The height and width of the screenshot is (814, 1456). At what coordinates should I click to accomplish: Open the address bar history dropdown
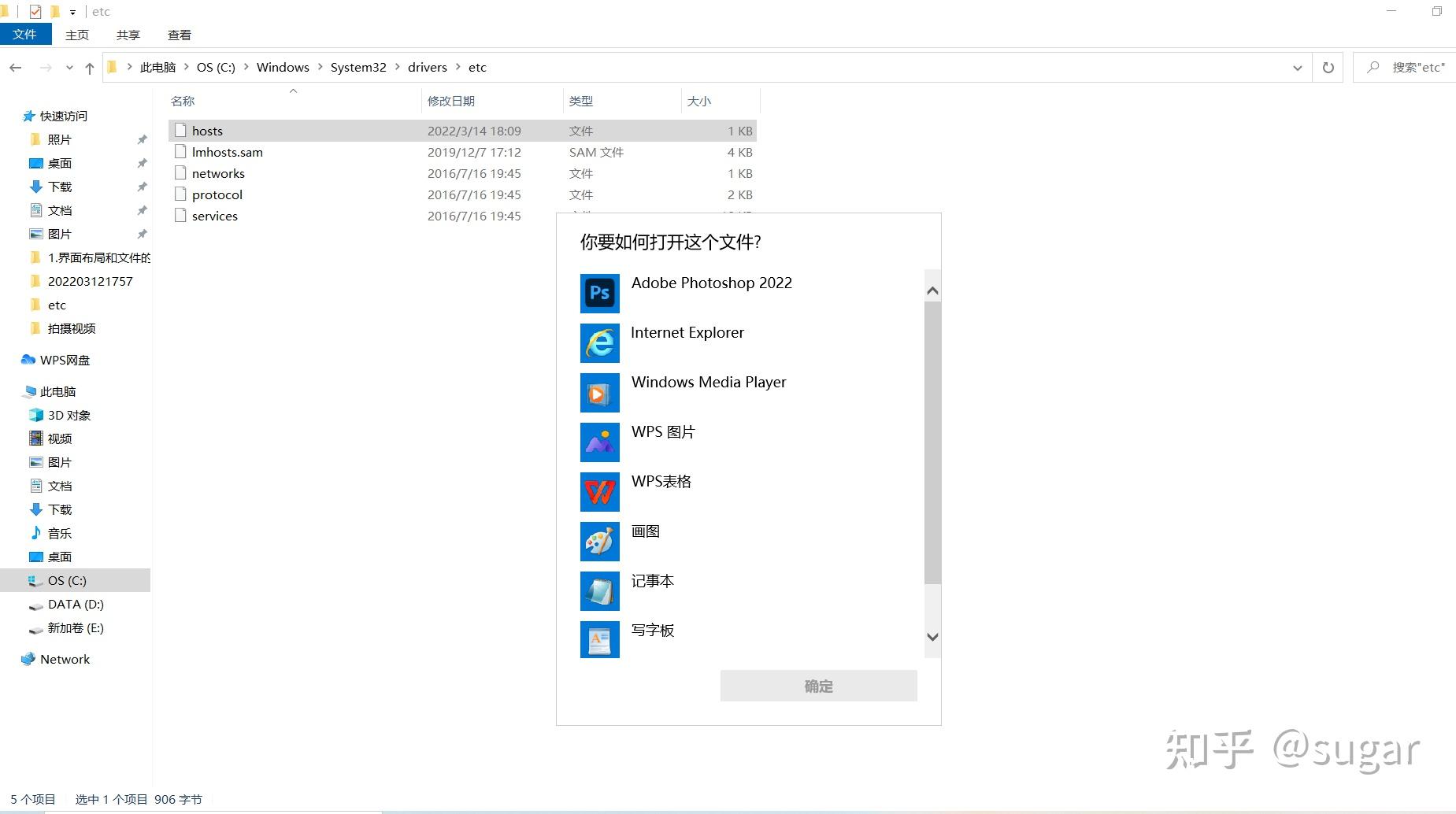(x=1298, y=67)
